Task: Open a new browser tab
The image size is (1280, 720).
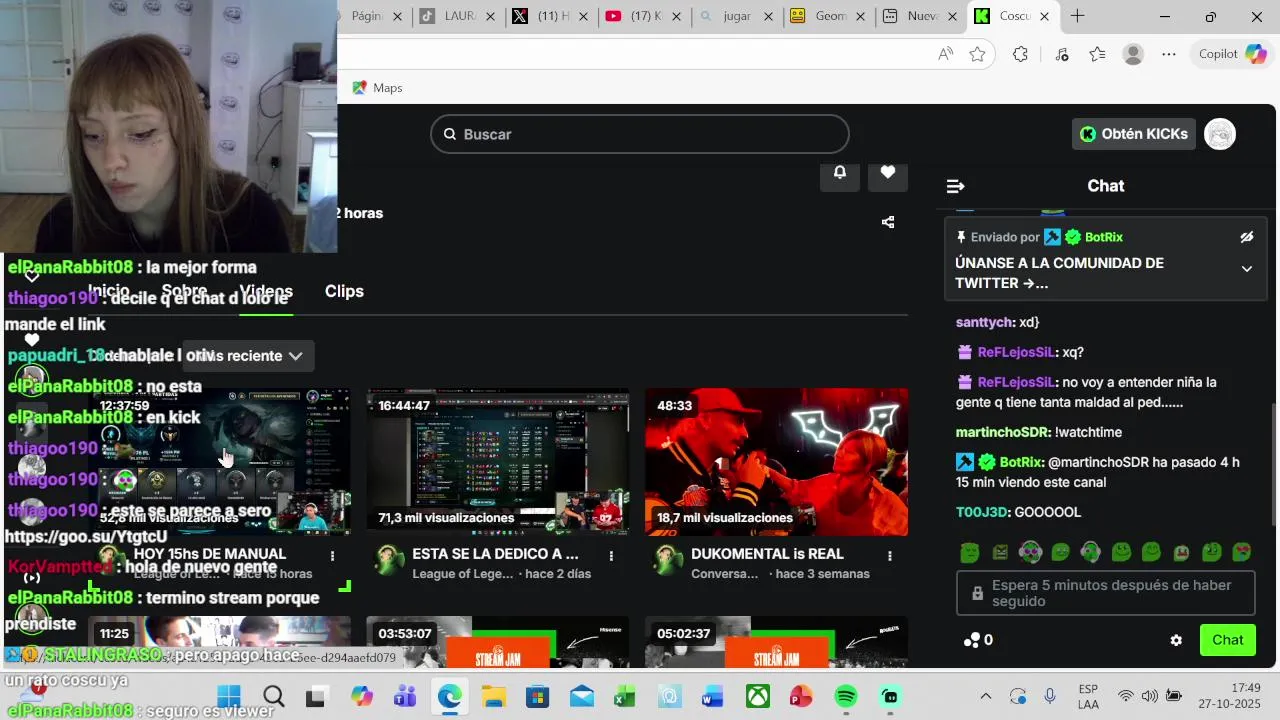Action: (x=1077, y=16)
